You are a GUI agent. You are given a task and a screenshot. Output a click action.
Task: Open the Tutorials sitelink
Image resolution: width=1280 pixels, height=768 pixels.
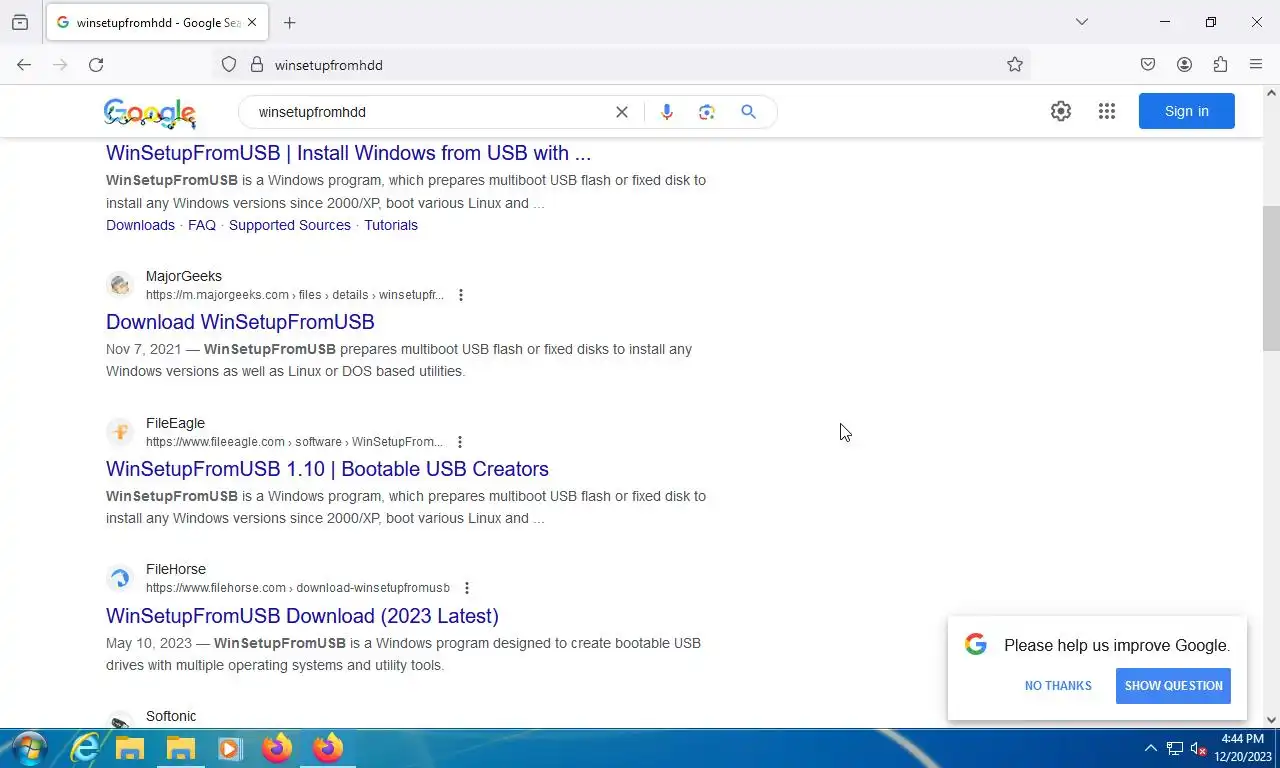pos(391,225)
